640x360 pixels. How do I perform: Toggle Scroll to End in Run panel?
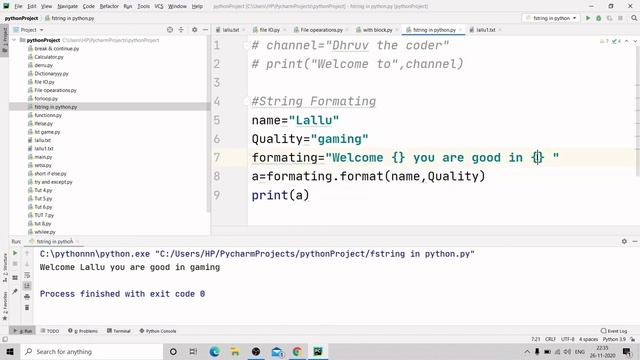coord(27,286)
